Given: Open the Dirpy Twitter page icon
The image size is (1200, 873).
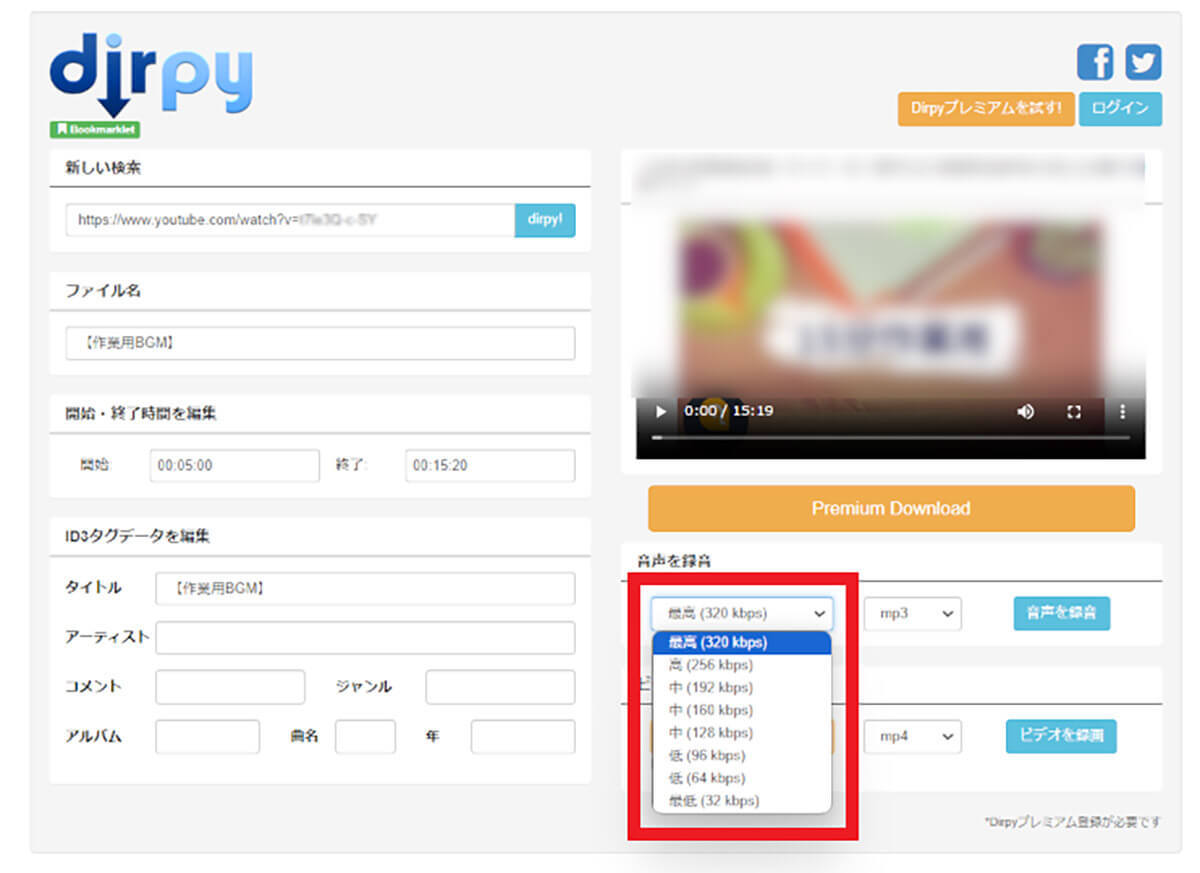Looking at the screenshot, I should (x=1143, y=62).
